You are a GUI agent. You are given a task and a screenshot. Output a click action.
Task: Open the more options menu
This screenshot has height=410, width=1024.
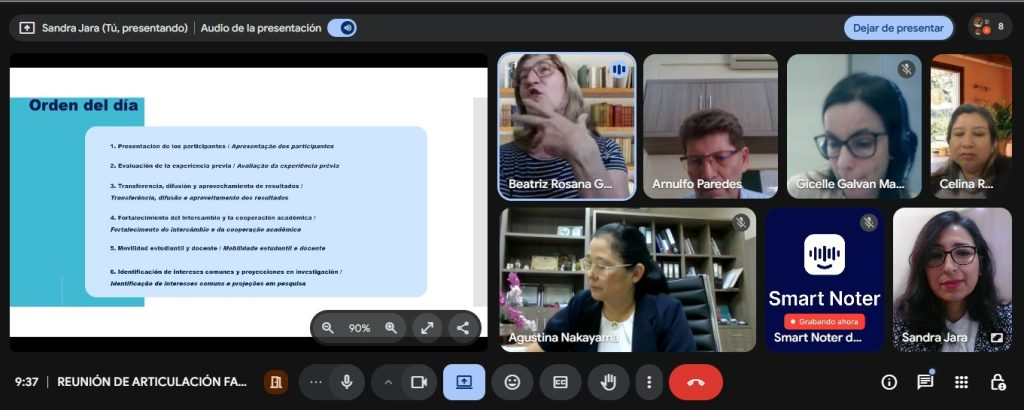point(649,382)
